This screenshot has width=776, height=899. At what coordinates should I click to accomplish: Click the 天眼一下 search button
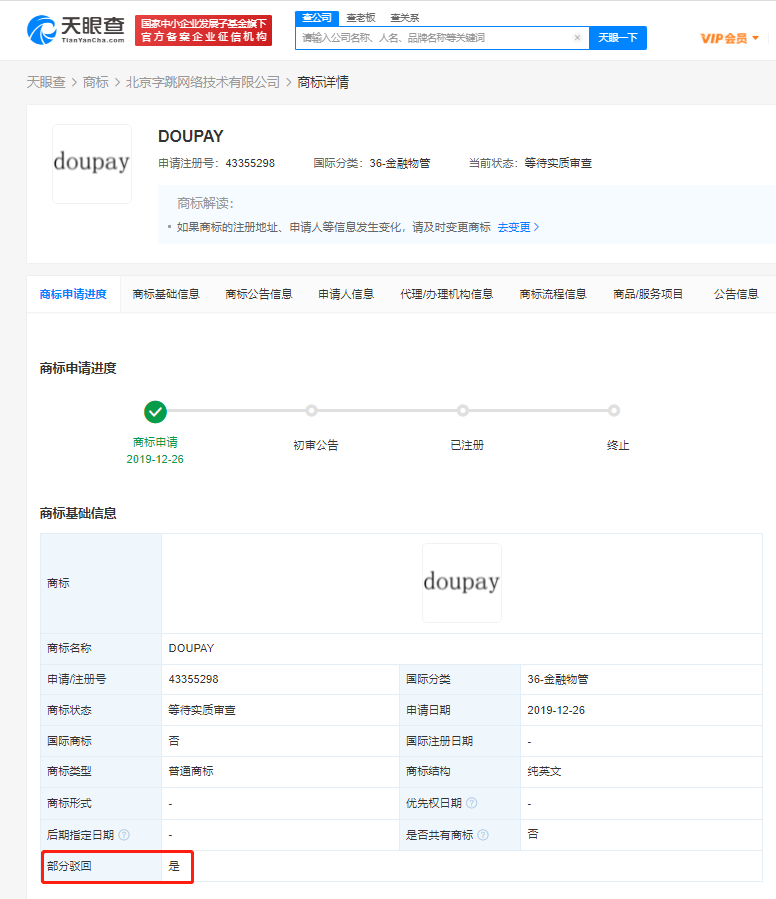[x=618, y=38]
